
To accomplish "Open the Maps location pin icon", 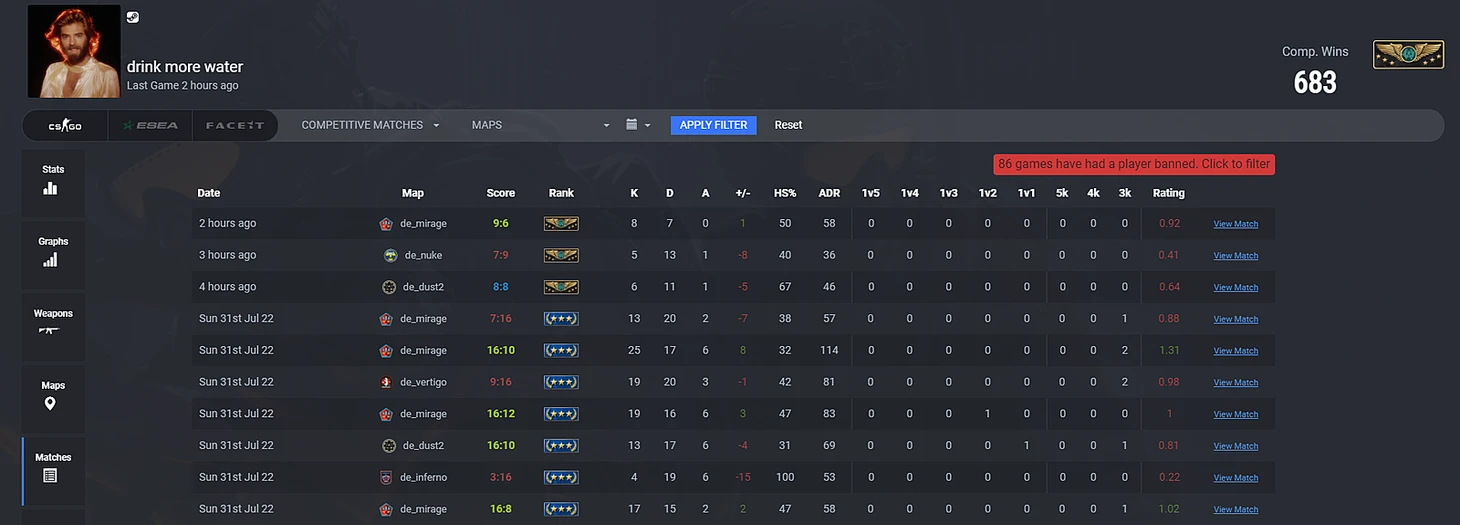I will 50,403.
